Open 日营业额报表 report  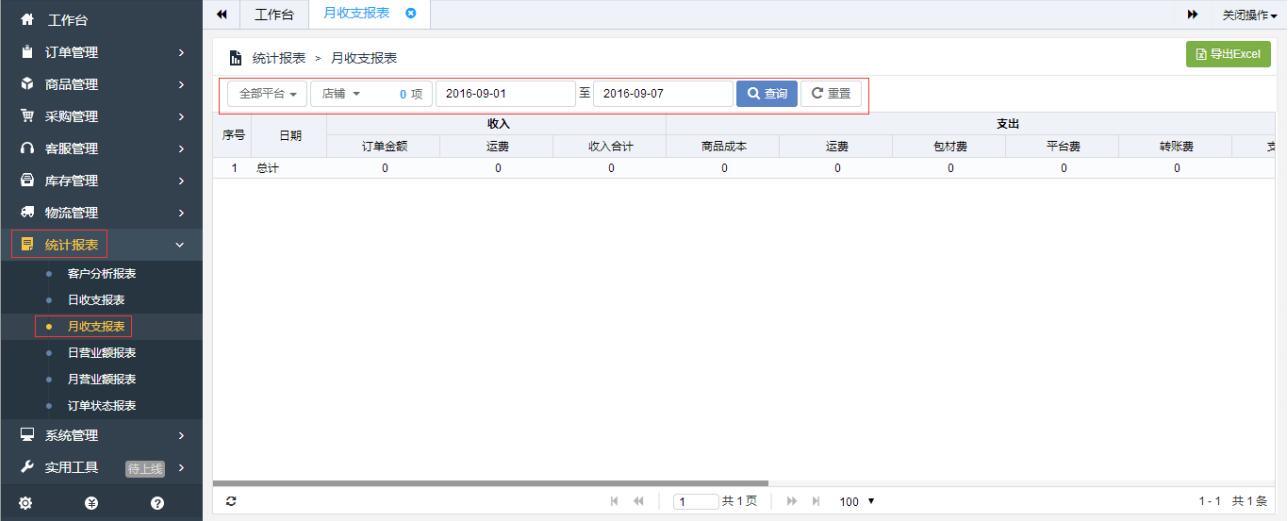pos(101,353)
